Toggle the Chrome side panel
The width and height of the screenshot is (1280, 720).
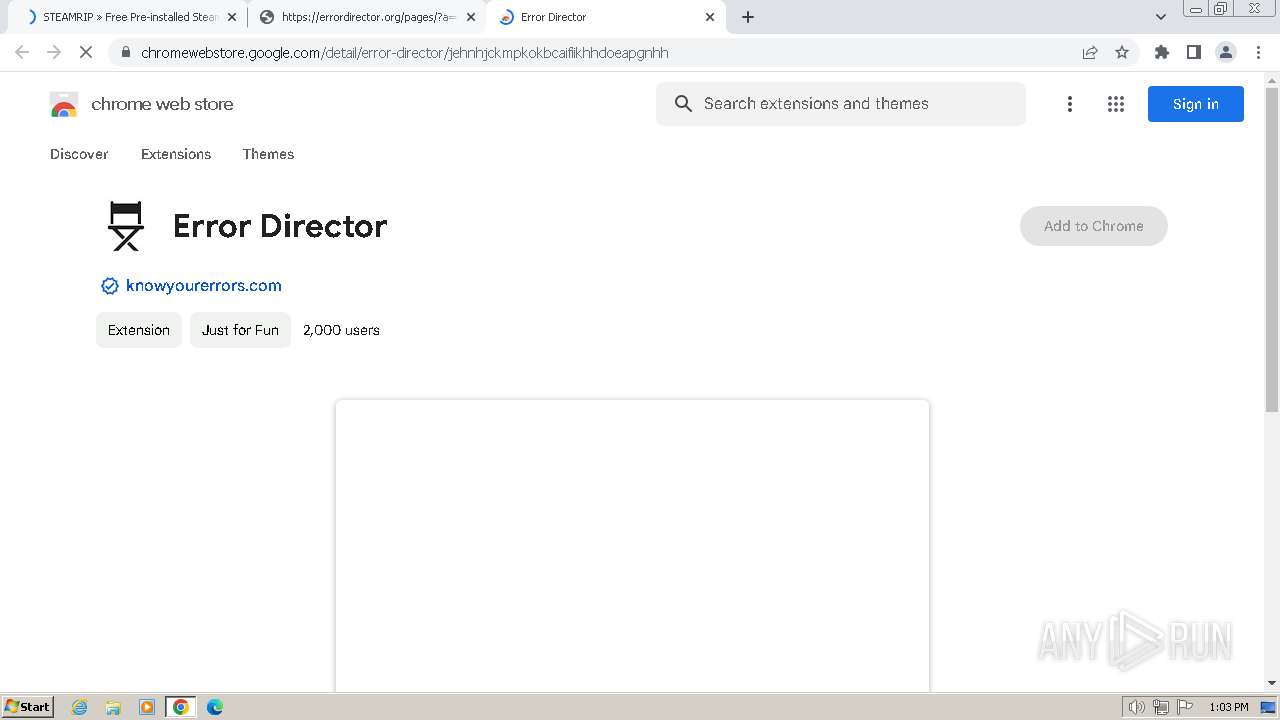(1194, 53)
